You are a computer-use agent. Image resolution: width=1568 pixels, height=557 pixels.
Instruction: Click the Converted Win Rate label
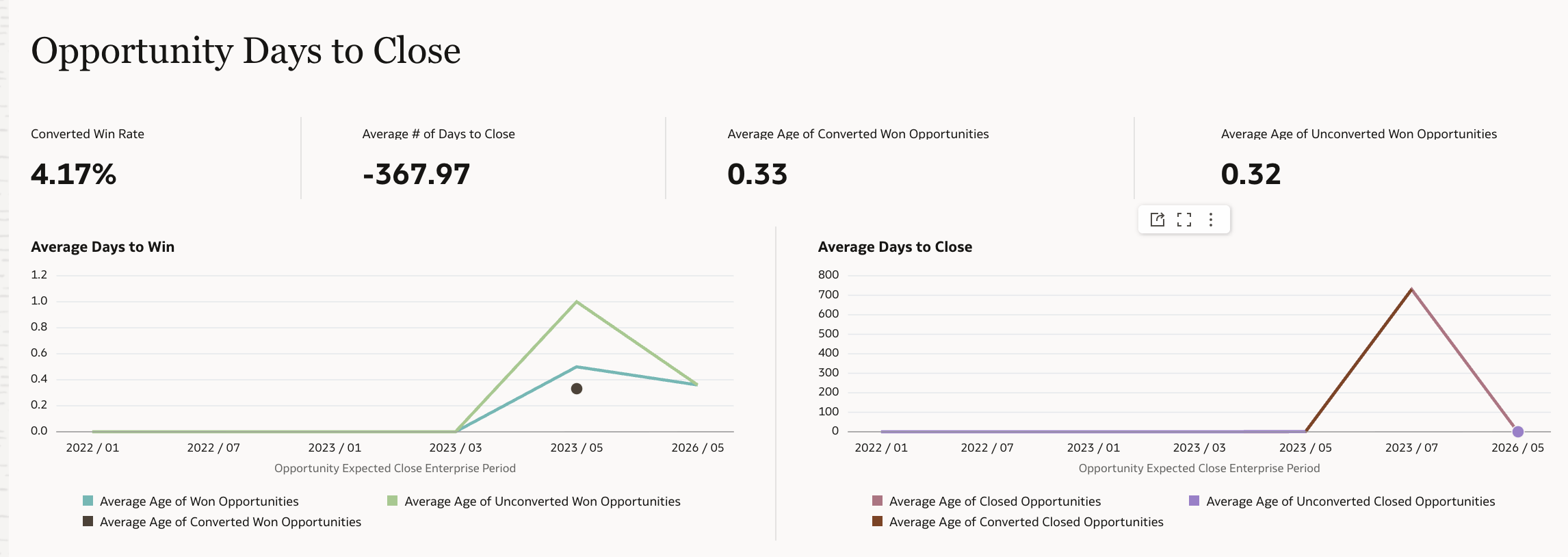tap(88, 134)
